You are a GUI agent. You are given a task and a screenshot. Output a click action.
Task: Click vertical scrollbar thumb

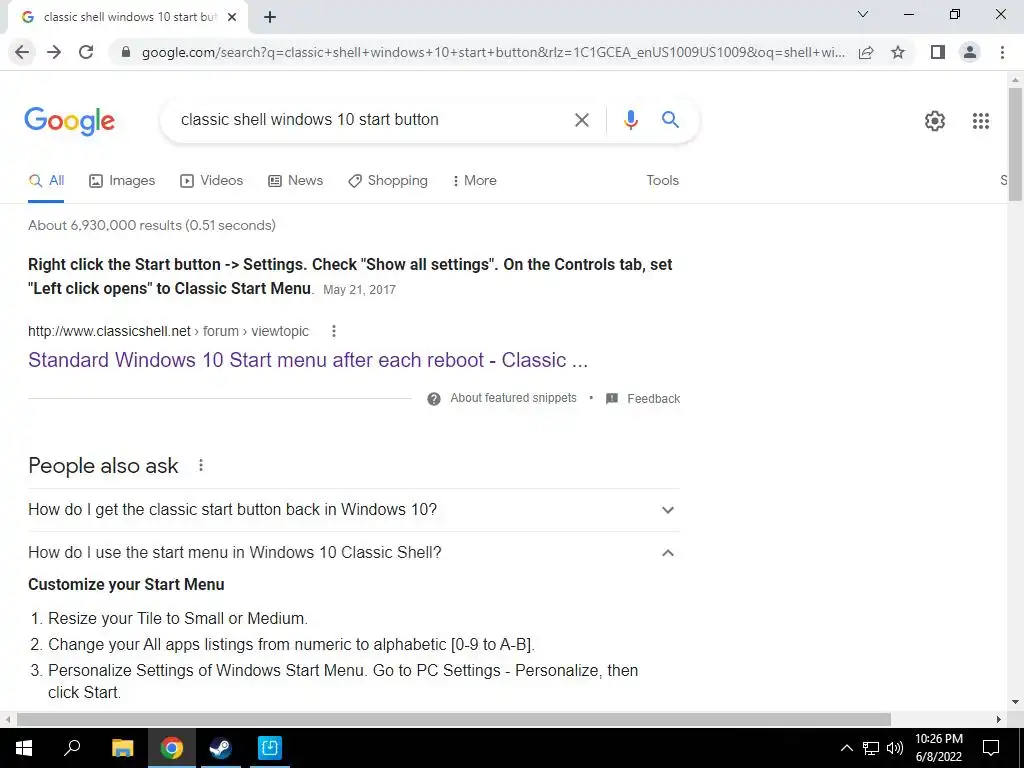pos(1015,144)
